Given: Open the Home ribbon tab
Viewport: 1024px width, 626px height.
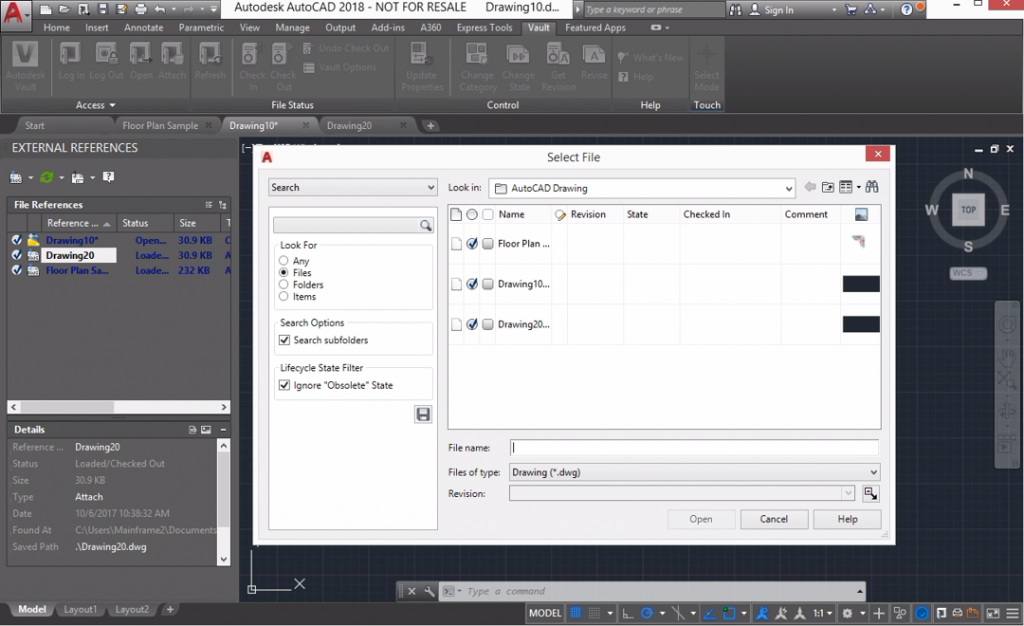Looking at the screenshot, I should [x=57, y=27].
